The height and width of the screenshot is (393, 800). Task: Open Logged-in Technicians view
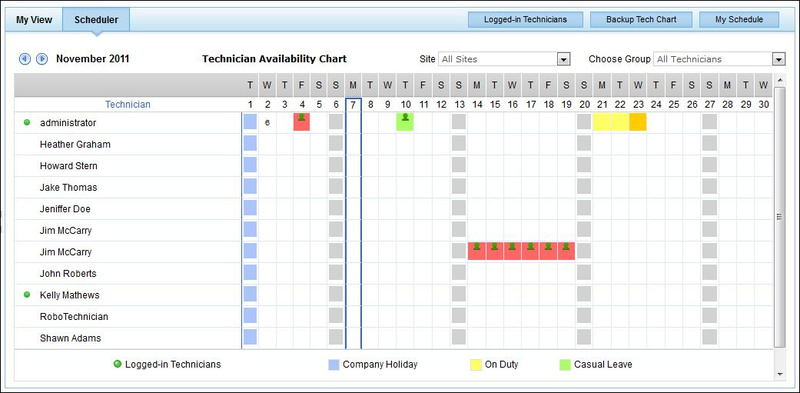point(526,19)
